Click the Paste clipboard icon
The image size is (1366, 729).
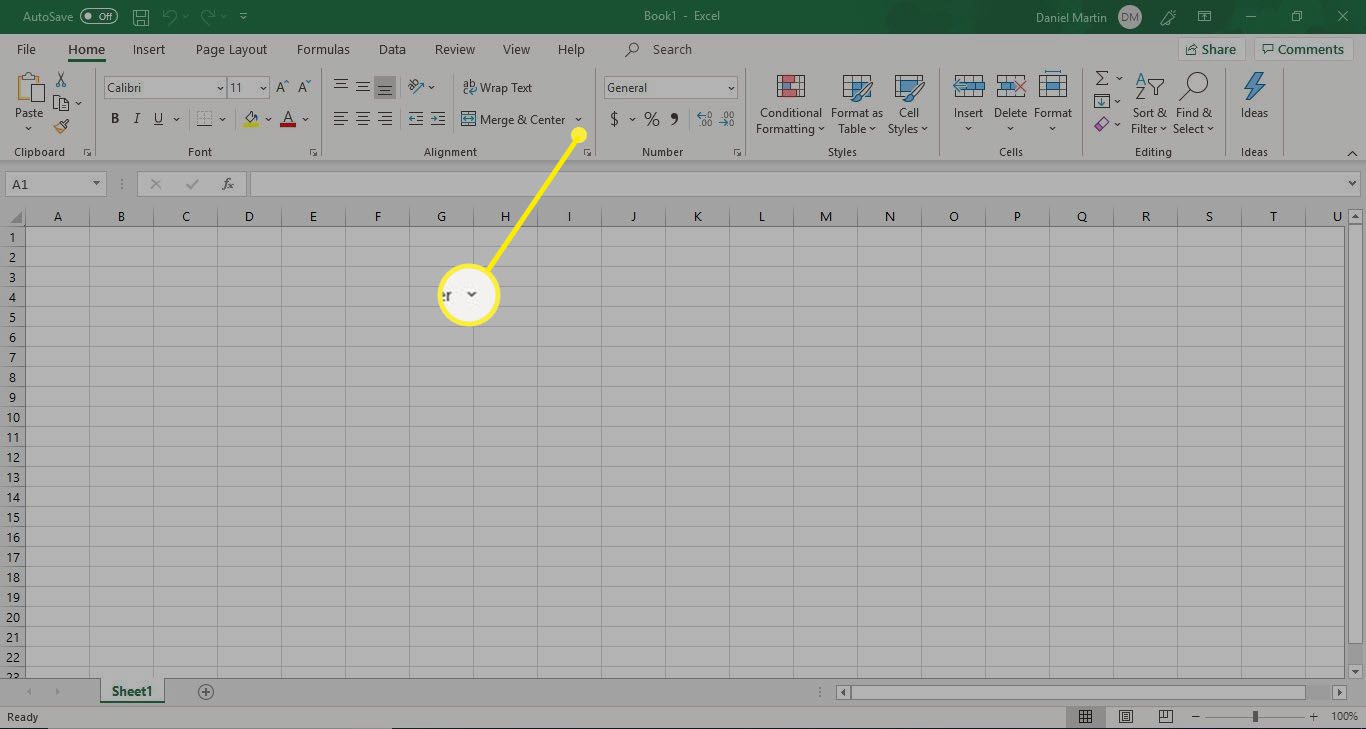click(x=29, y=89)
